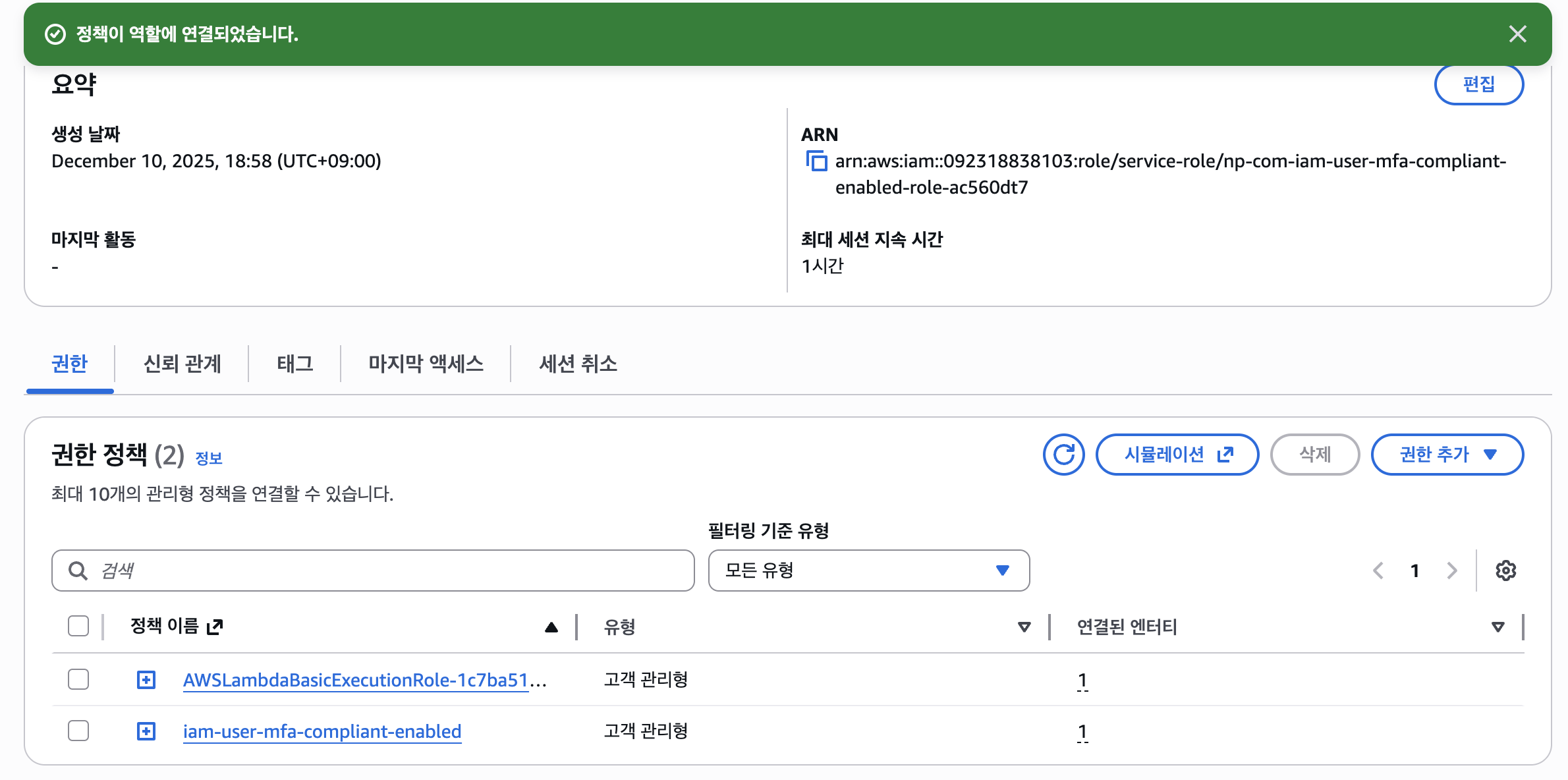Image resolution: width=1568 pixels, height=780 pixels.
Task: Expand the AWSLambdaBasicExecutionRole policy row
Action: click(x=146, y=680)
